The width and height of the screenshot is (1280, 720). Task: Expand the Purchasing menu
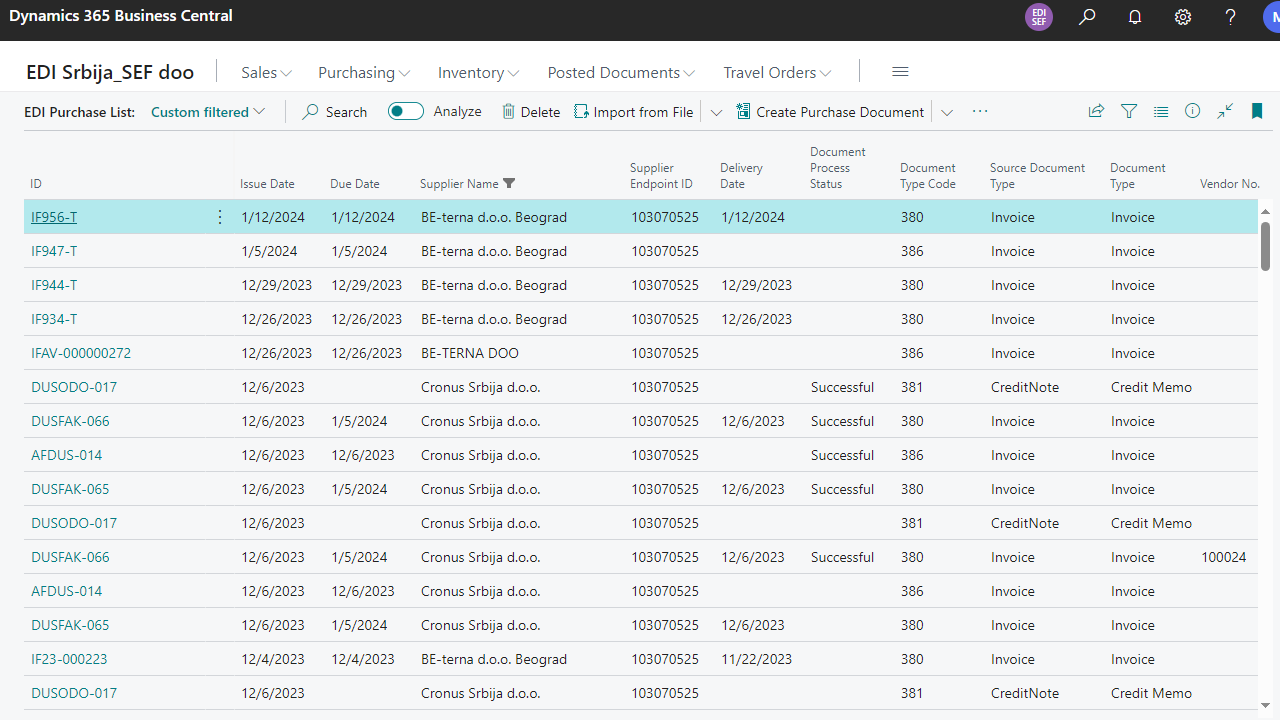[x=364, y=73]
